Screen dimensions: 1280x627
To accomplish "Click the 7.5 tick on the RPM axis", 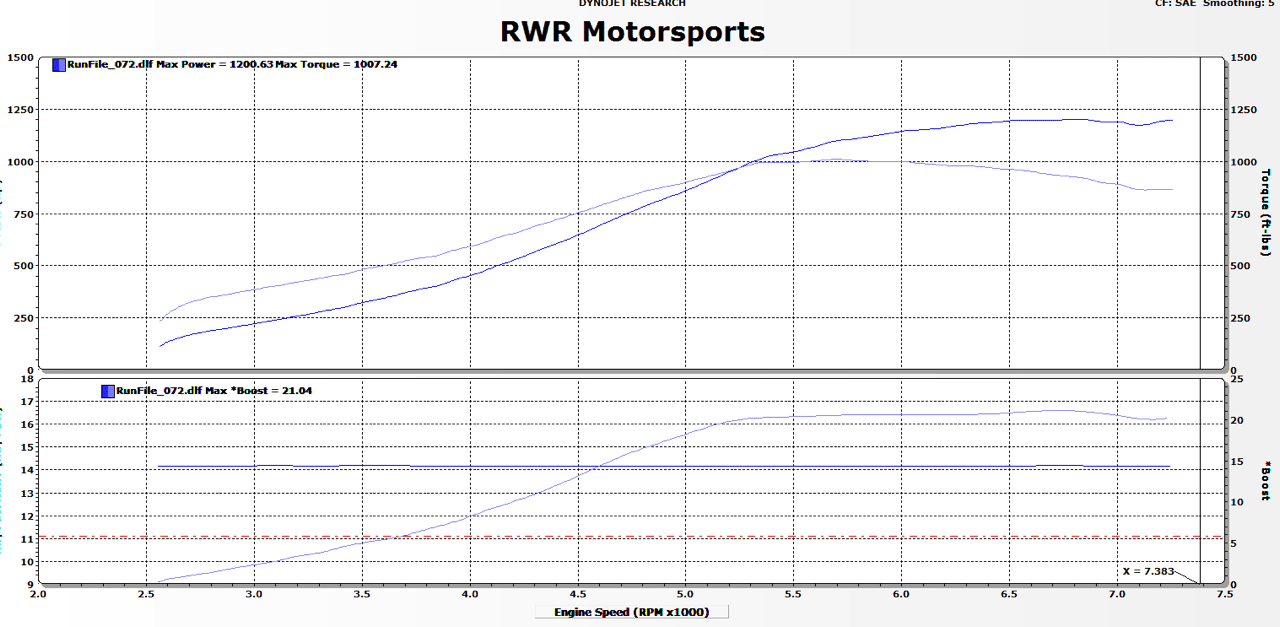I will click(1225, 594).
